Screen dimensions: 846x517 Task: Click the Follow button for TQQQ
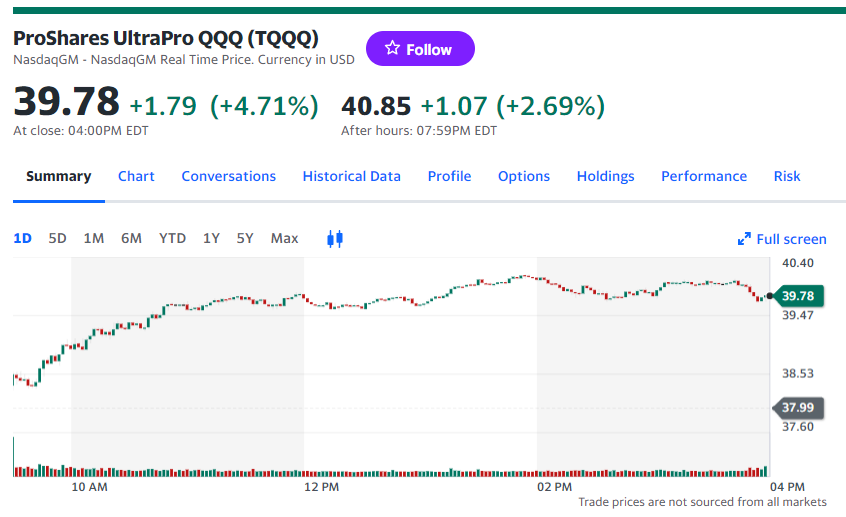click(420, 49)
